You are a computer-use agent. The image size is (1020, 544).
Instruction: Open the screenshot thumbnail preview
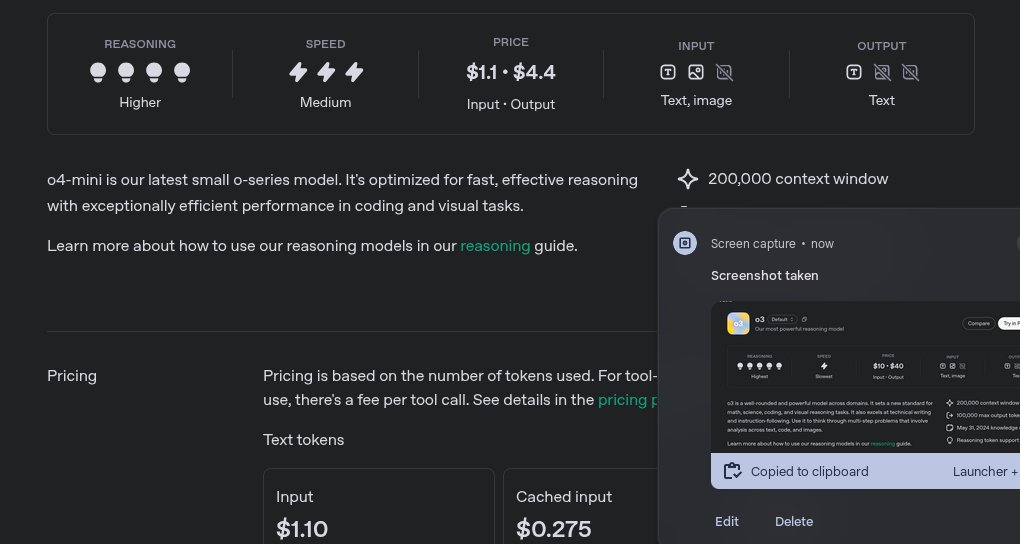click(x=865, y=377)
